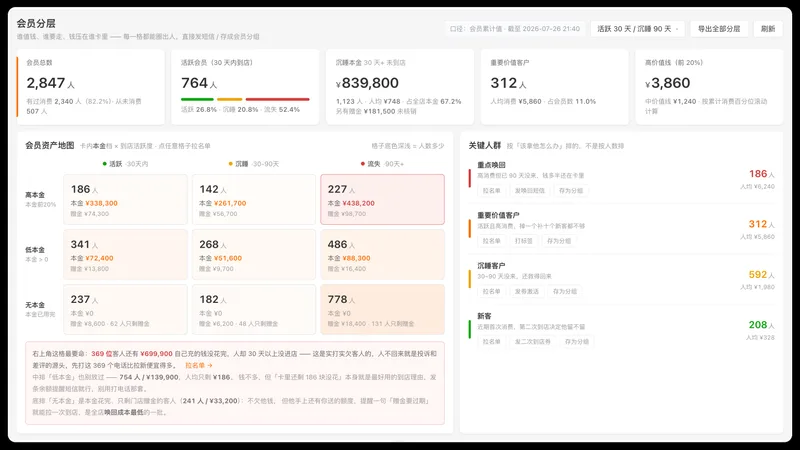This screenshot has width=800, height=450.
Task: Open the 778 人 no-balance churned cell
Action: (x=383, y=310)
